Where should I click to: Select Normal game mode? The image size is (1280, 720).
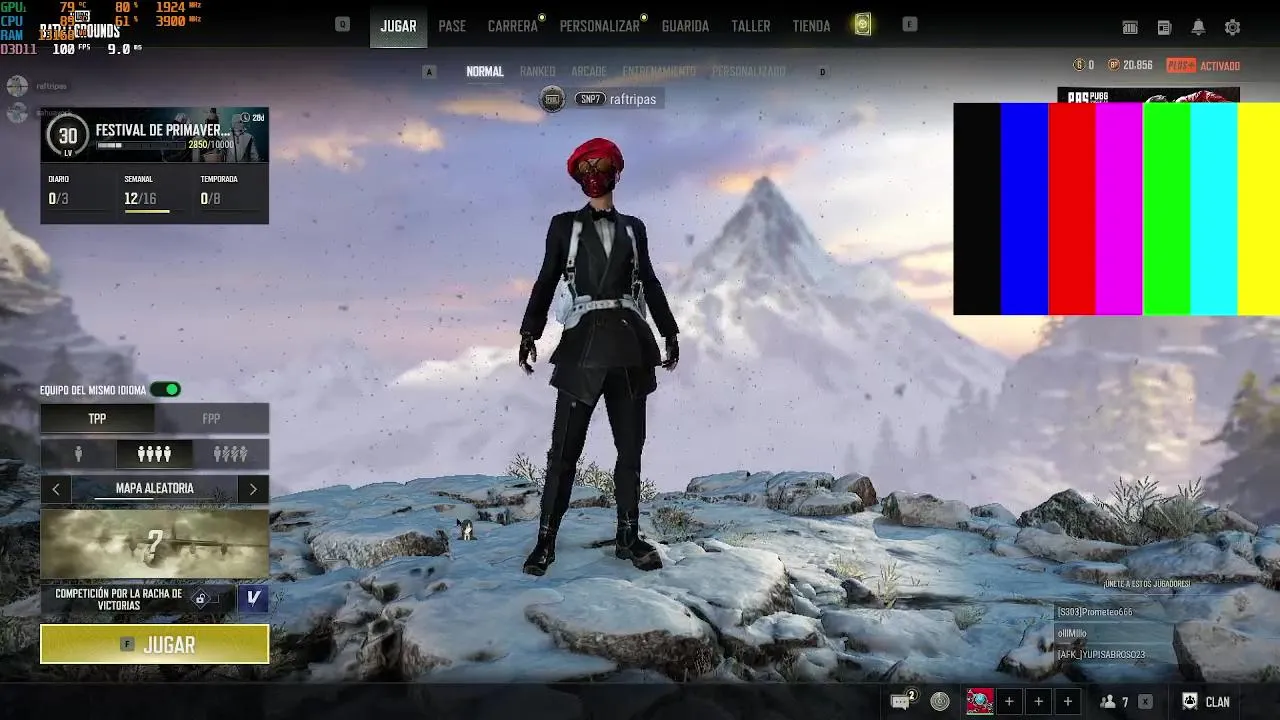[485, 71]
